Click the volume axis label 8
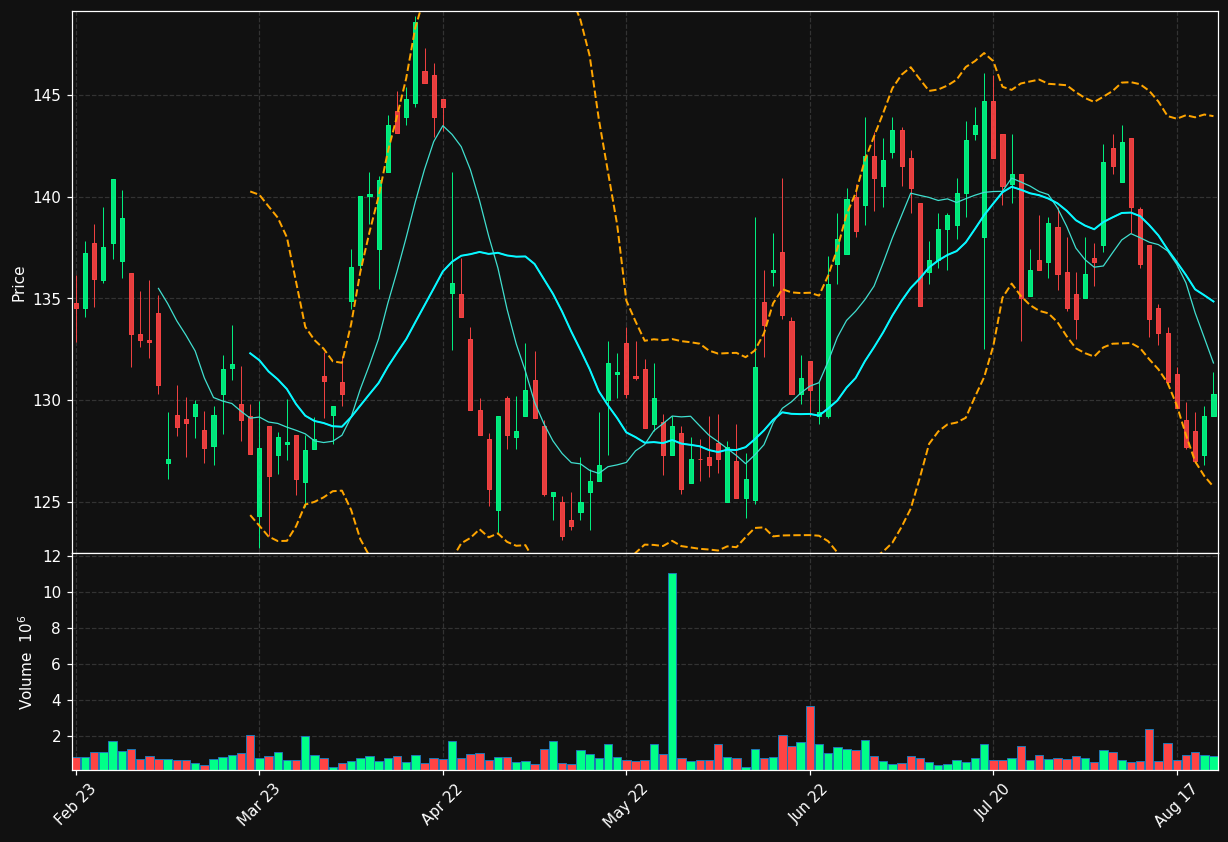 pyautogui.click(x=57, y=628)
